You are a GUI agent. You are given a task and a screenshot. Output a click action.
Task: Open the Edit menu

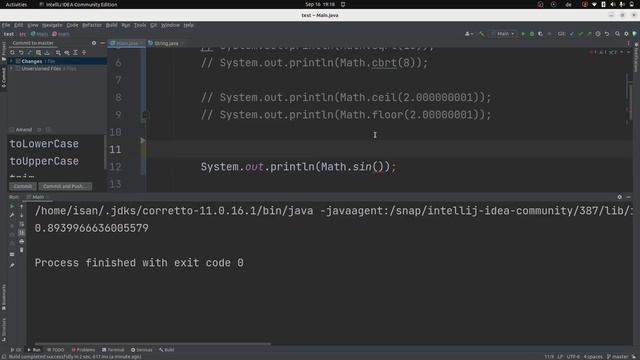tap(18, 25)
